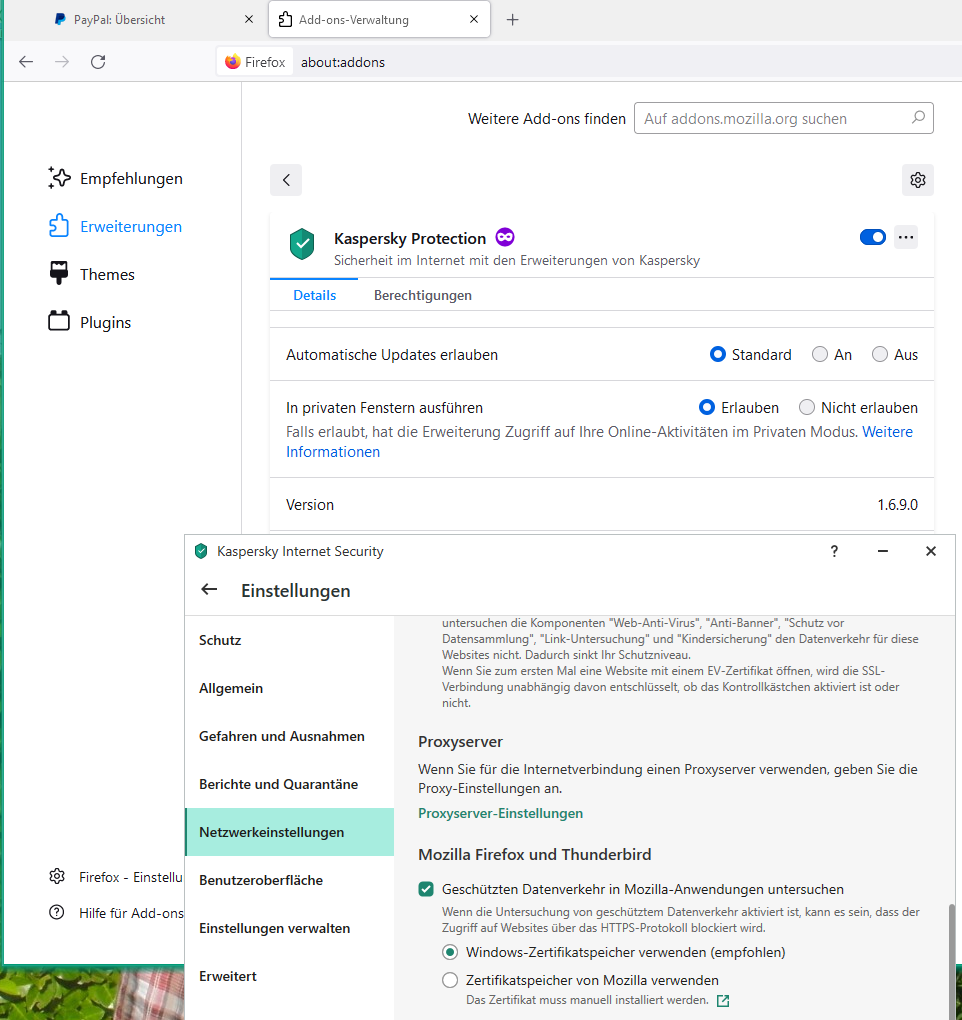Open Empfehlungen in the add-ons sidebar
The width and height of the screenshot is (962, 1020).
pos(115,178)
